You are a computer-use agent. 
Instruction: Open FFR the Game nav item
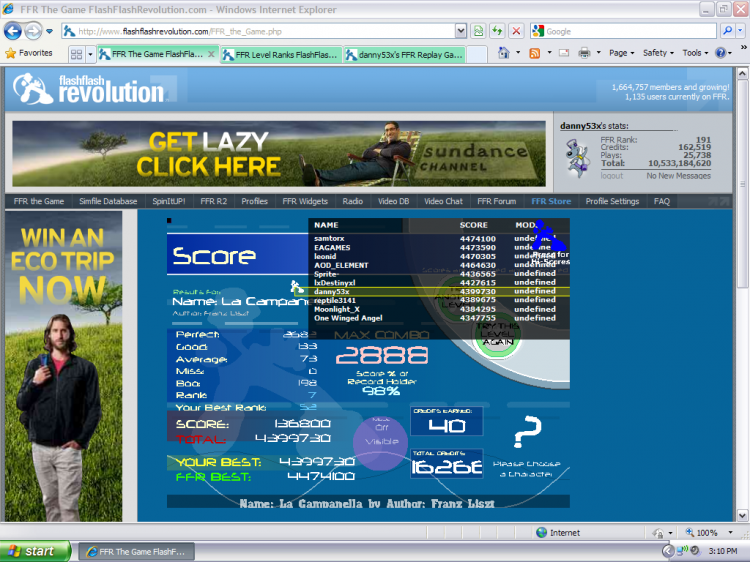point(39,201)
